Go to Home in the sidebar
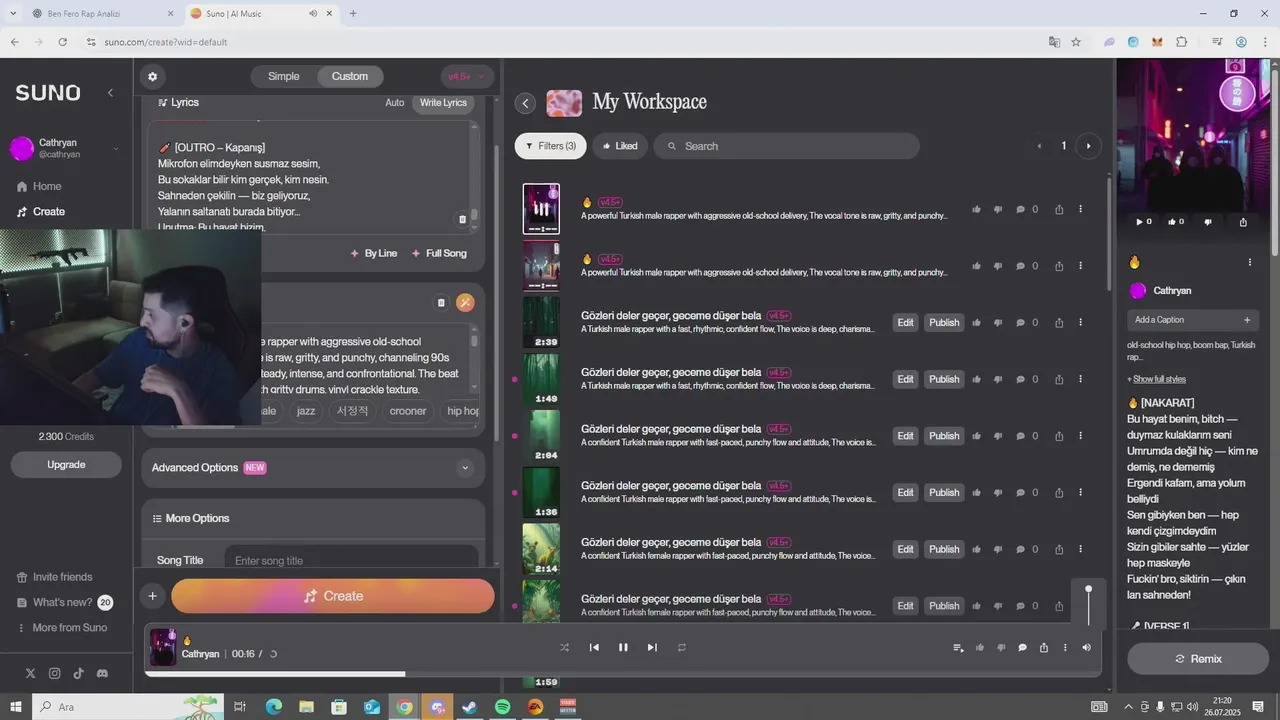 [x=39, y=186]
